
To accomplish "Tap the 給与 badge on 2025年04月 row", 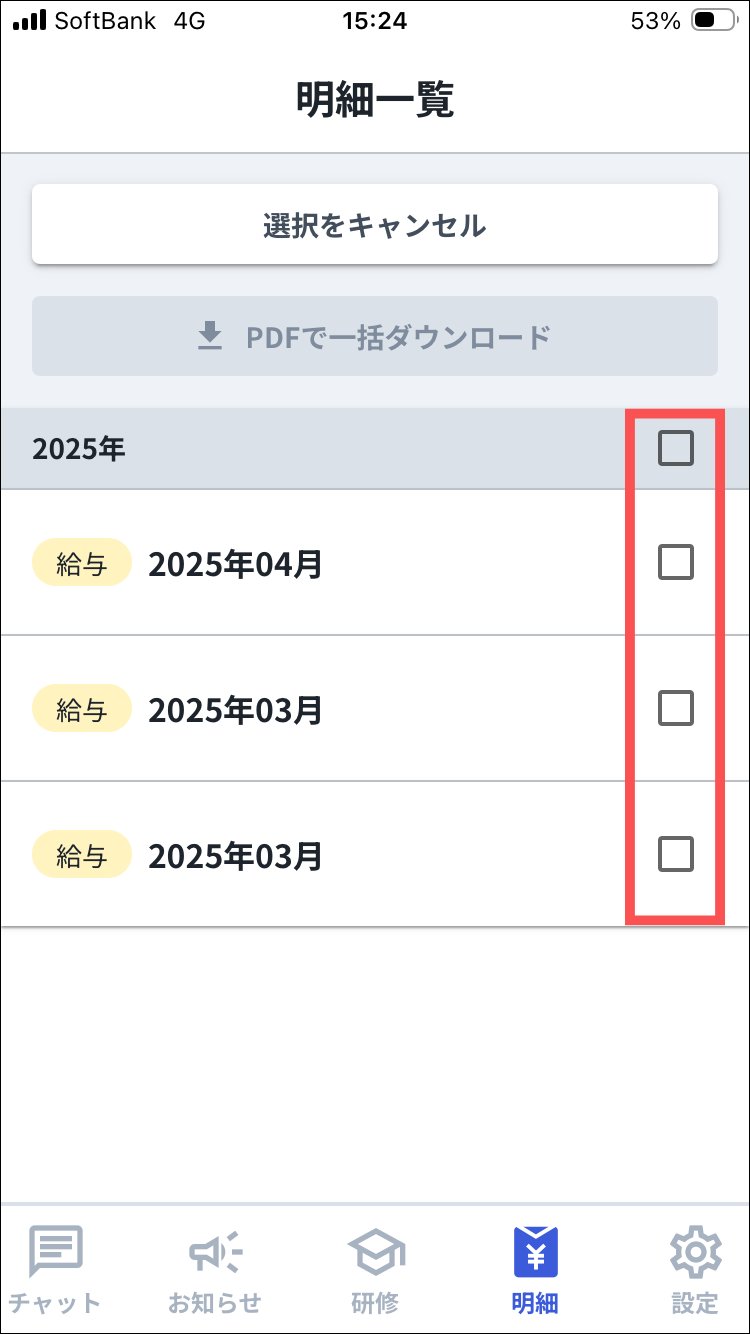I will 82,564.
